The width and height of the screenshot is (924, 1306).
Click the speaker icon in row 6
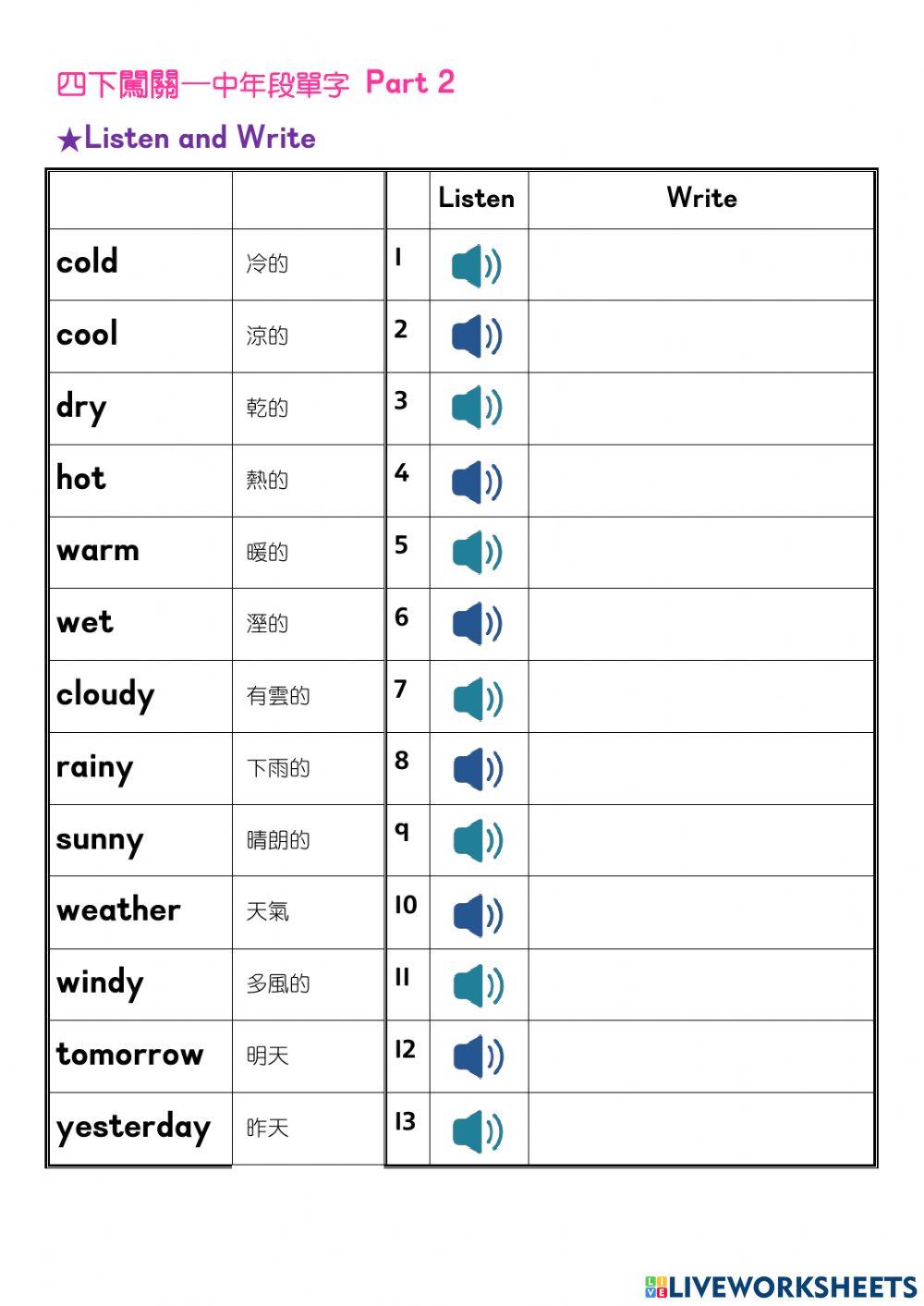point(477,624)
